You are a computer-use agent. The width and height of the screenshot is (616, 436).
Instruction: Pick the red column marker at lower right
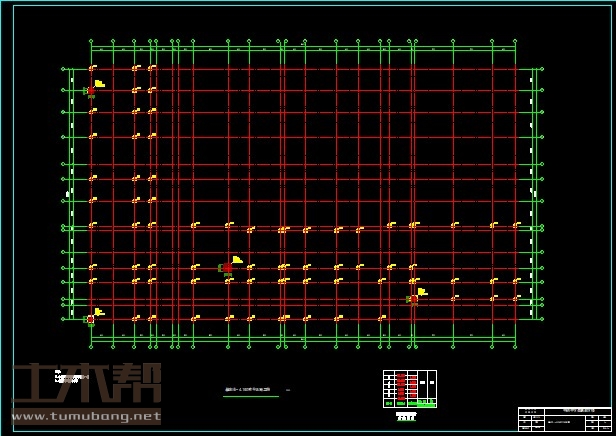click(x=413, y=299)
